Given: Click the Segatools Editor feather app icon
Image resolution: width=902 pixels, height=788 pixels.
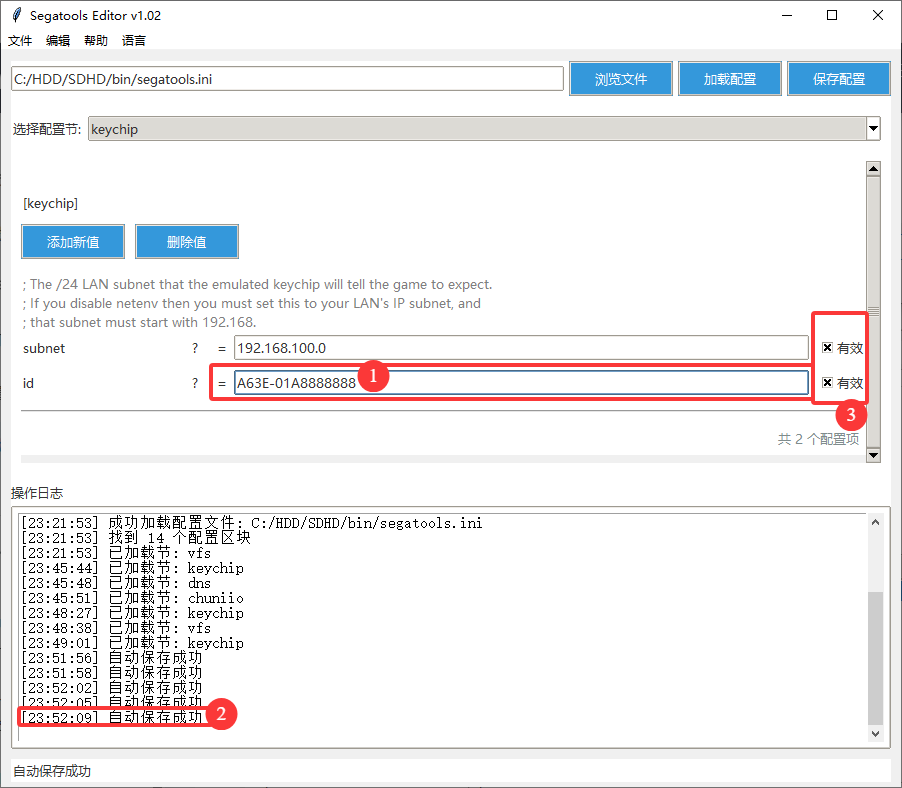Looking at the screenshot, I should click(17, 15).
